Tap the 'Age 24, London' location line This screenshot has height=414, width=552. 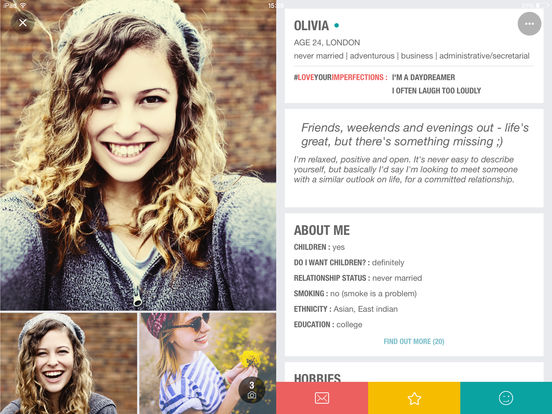tap(327, 43)
